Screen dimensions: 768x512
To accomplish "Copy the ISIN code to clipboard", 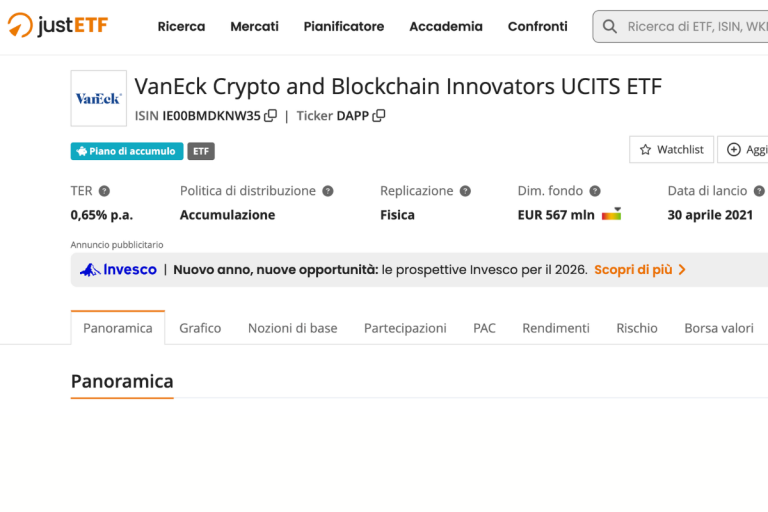I will click(271, 116).
